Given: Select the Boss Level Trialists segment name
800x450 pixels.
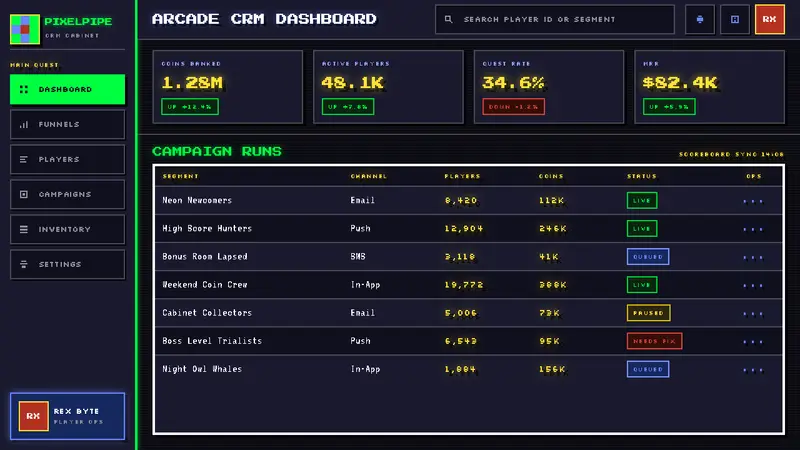Looking at the screenshot, I should click(x=212, y=341).
